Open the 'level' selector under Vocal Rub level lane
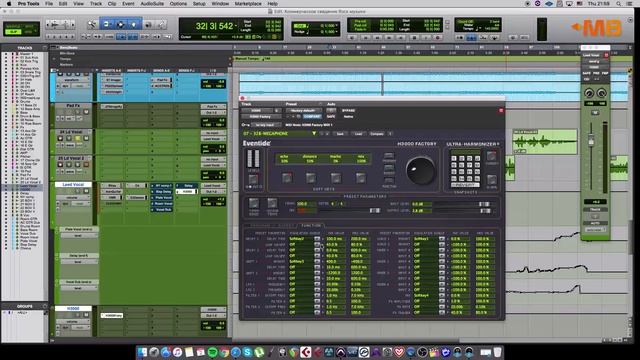This screenshot has width=640, height=360. (x=78, y=288)
